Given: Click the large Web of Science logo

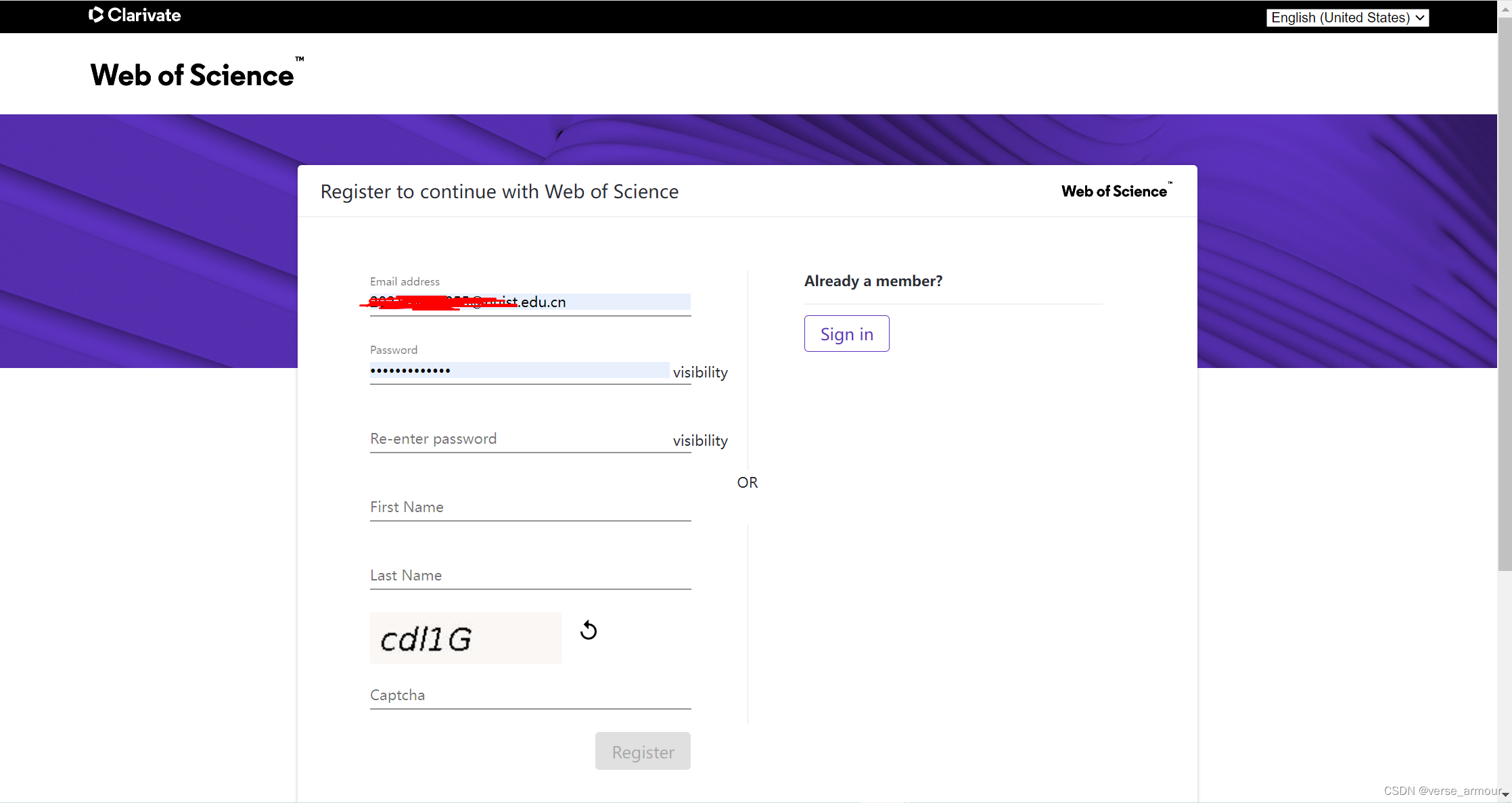Looking at the screenshot, I should point(197,73).
